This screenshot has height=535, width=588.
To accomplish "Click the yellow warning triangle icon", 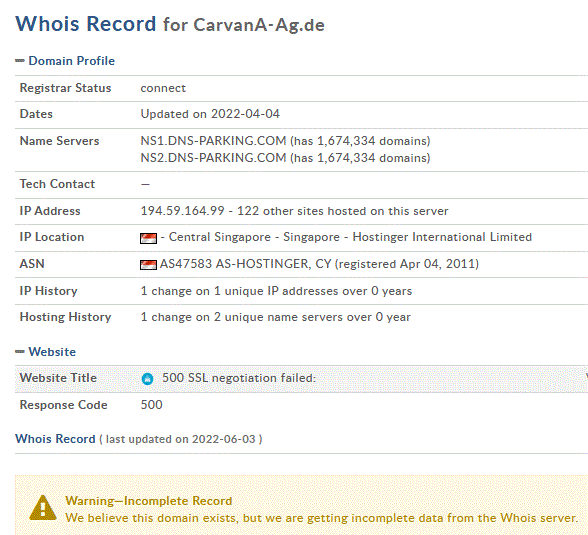I will [x=43, y=508].
